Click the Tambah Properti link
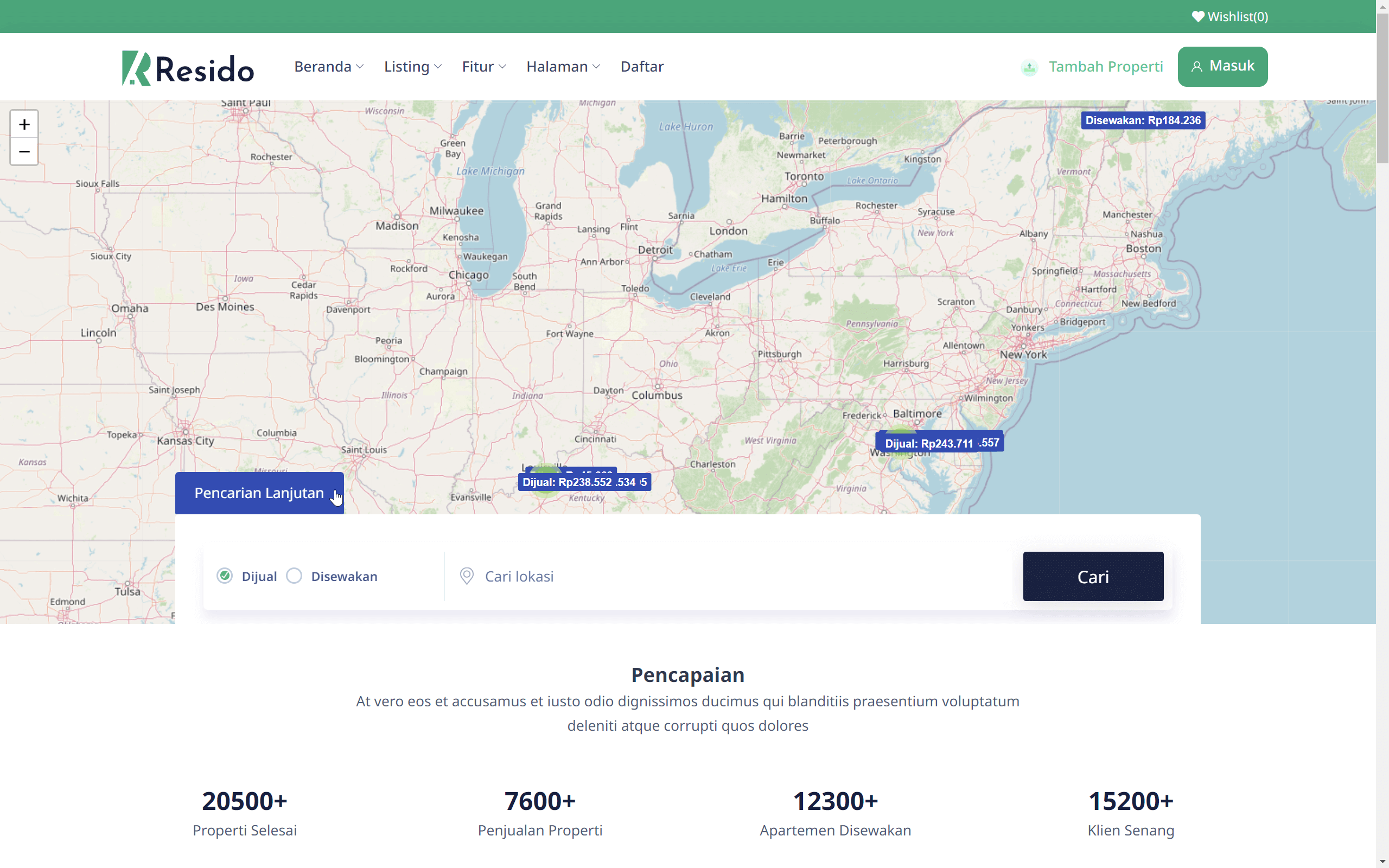1389x868 pixels. [x=1105, y=67]
